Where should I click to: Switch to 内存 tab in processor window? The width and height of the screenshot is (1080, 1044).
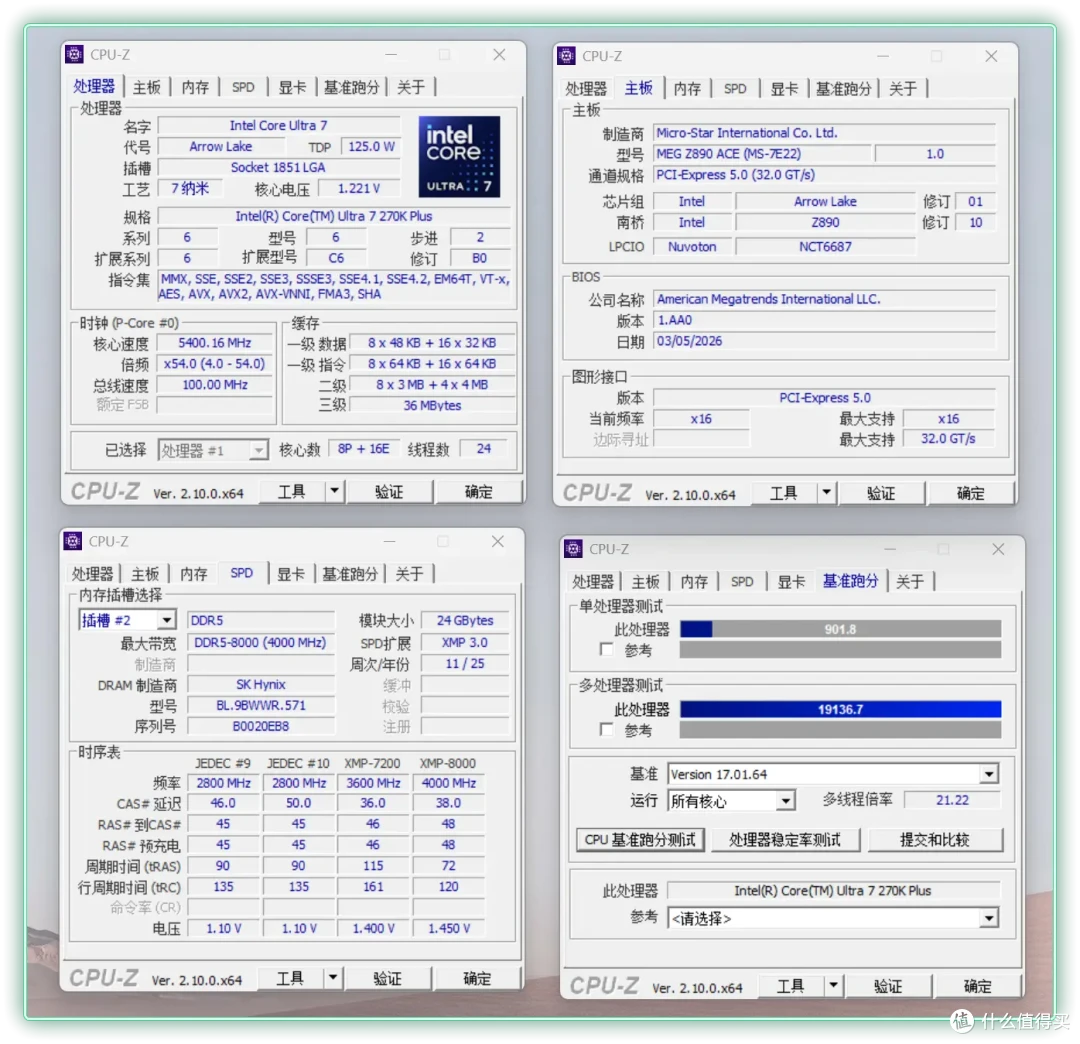(x=195, y=87)
